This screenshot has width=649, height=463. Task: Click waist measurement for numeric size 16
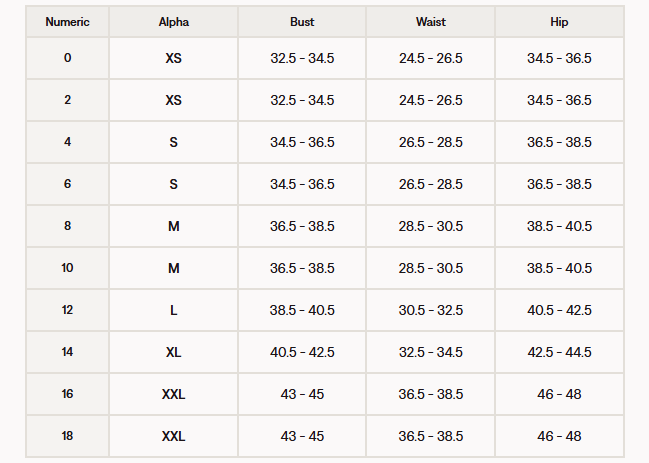tap(430, 394)
